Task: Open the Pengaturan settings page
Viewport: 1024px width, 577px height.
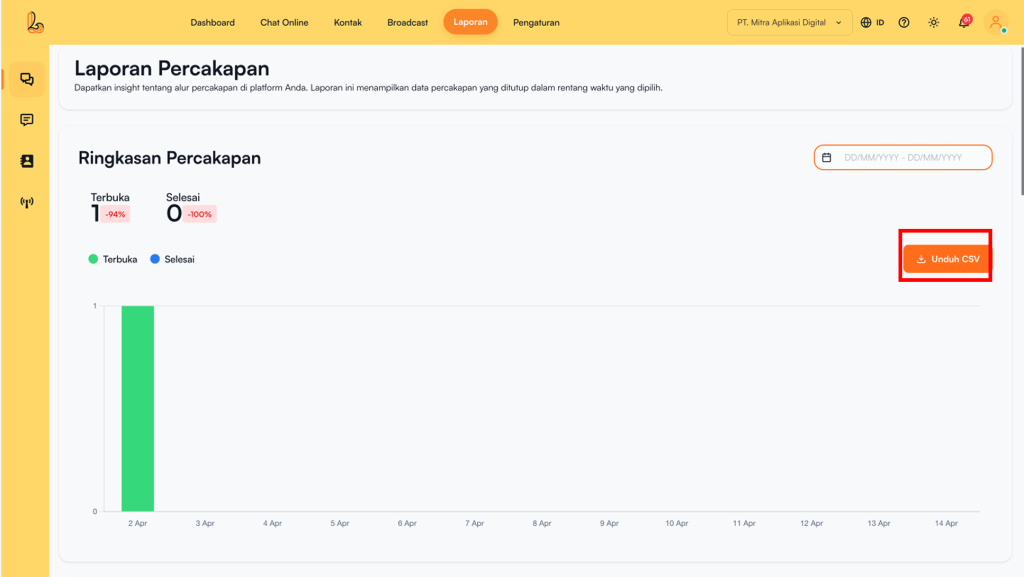Action: [x=536, y=22]
